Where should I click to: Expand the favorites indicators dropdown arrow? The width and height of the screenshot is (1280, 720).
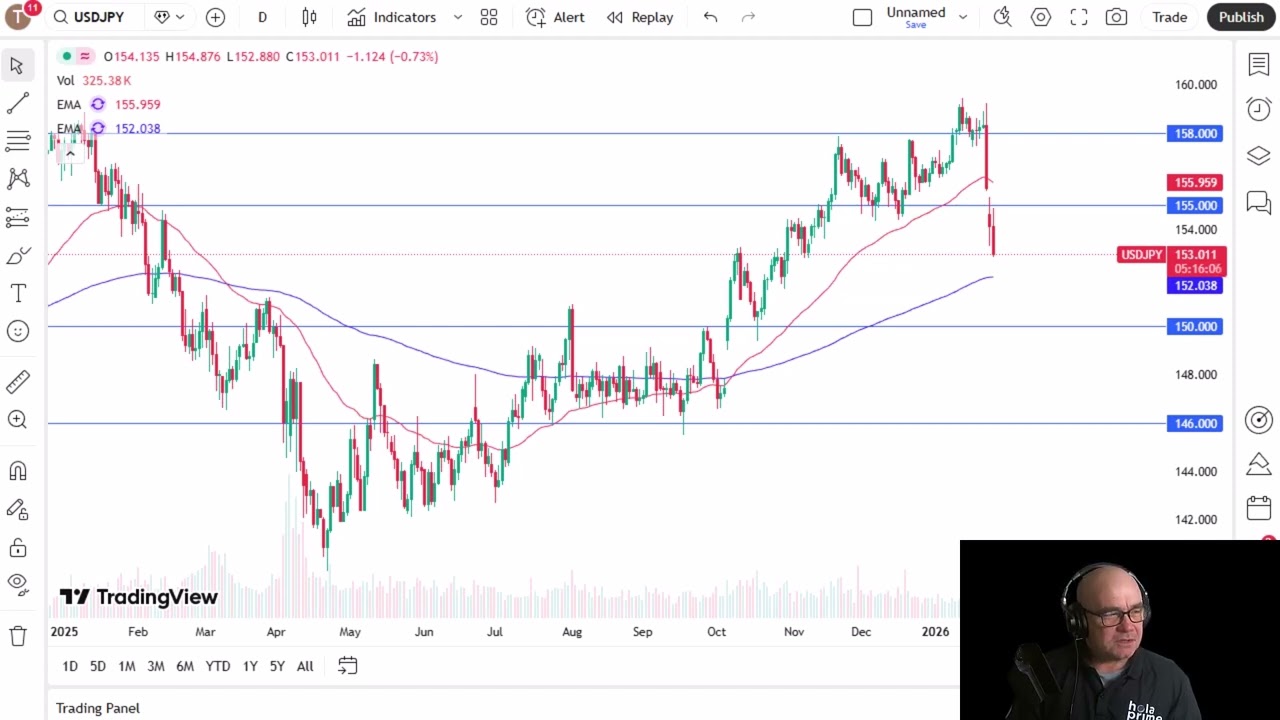[x=458, y=17]
